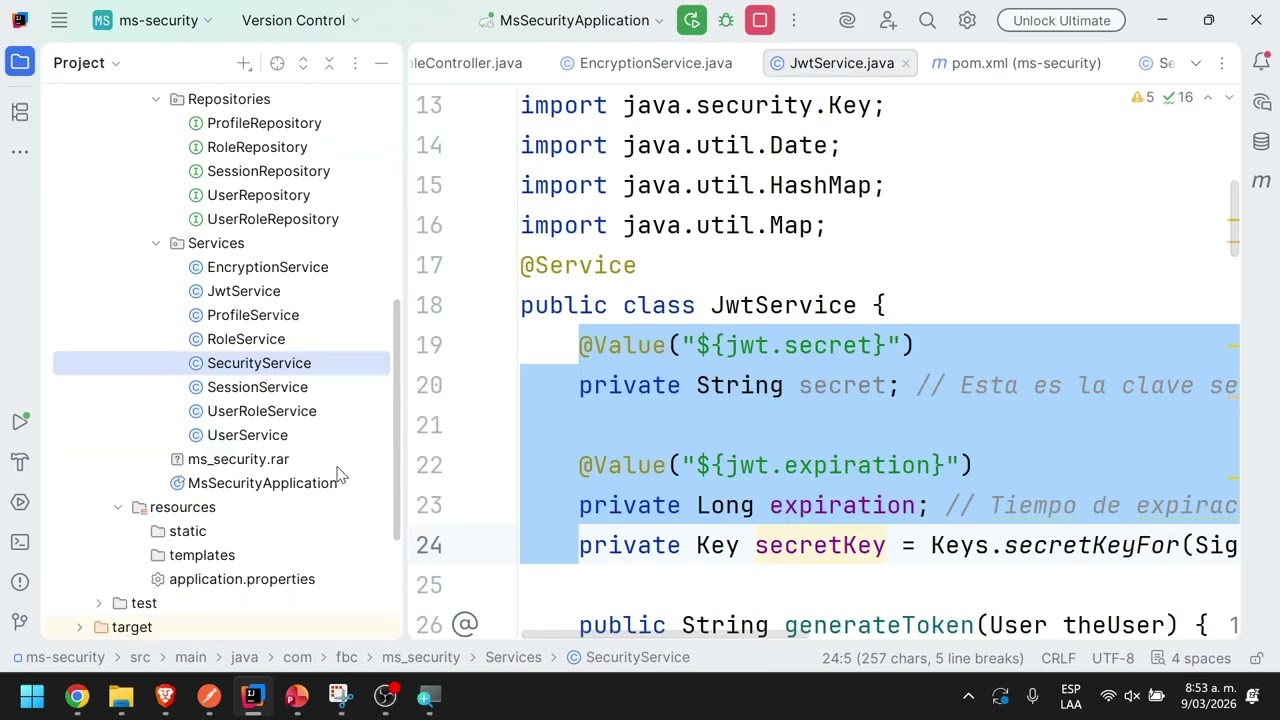Open the Run tool window icon
Viewport: 1280px width, 720px height.
[20, 422]
